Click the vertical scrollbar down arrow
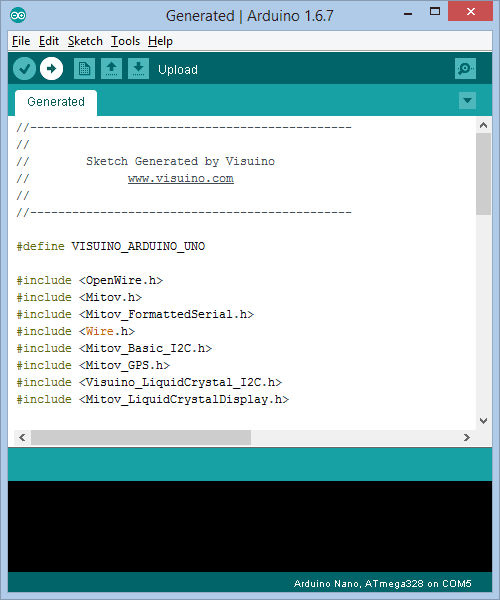Viewport: 500px width, 600px height. click(x=484, y=421)
